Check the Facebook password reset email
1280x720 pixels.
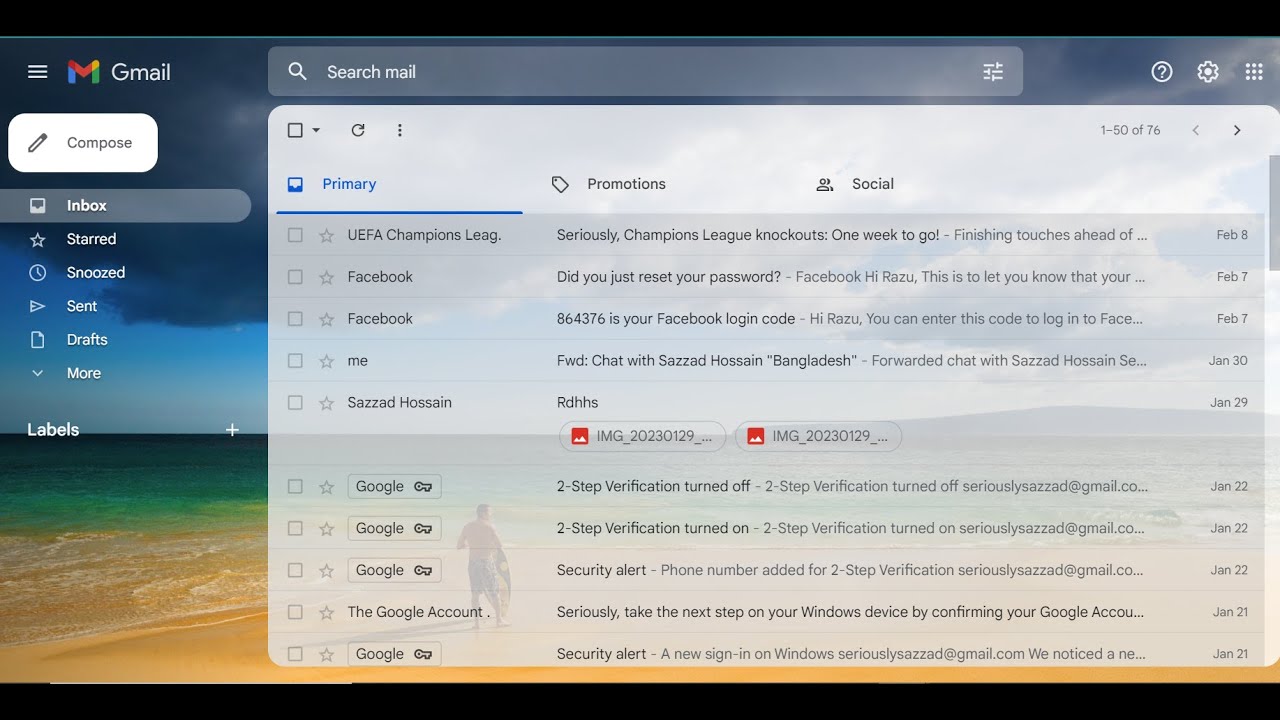(295, 277)
